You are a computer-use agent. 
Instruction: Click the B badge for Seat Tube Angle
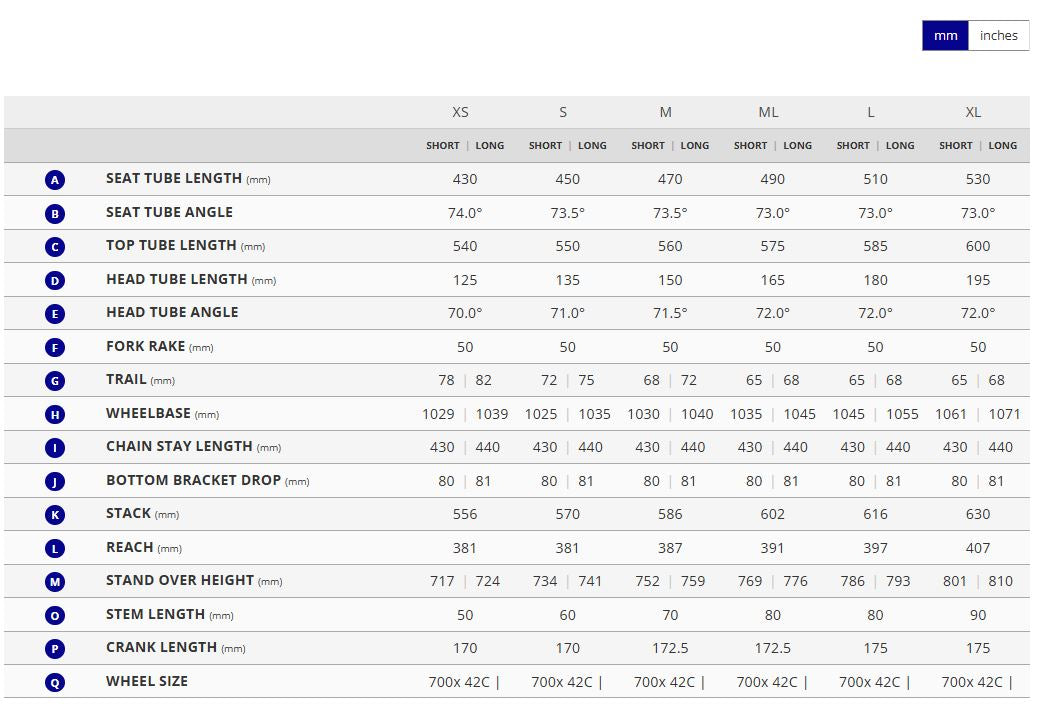click(x=55, y=213)
